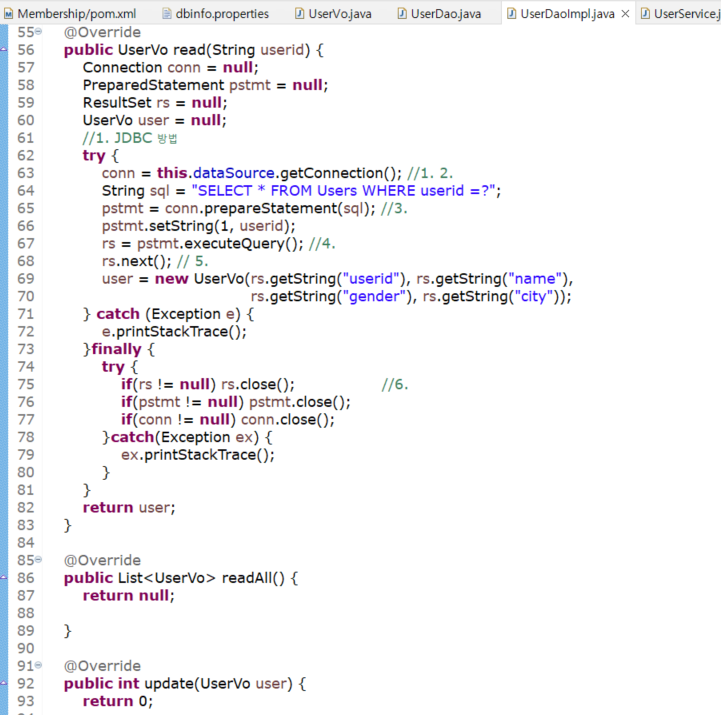Collapse the readAll method fold at line 85
721x715 pixels.
click(38, 560)
